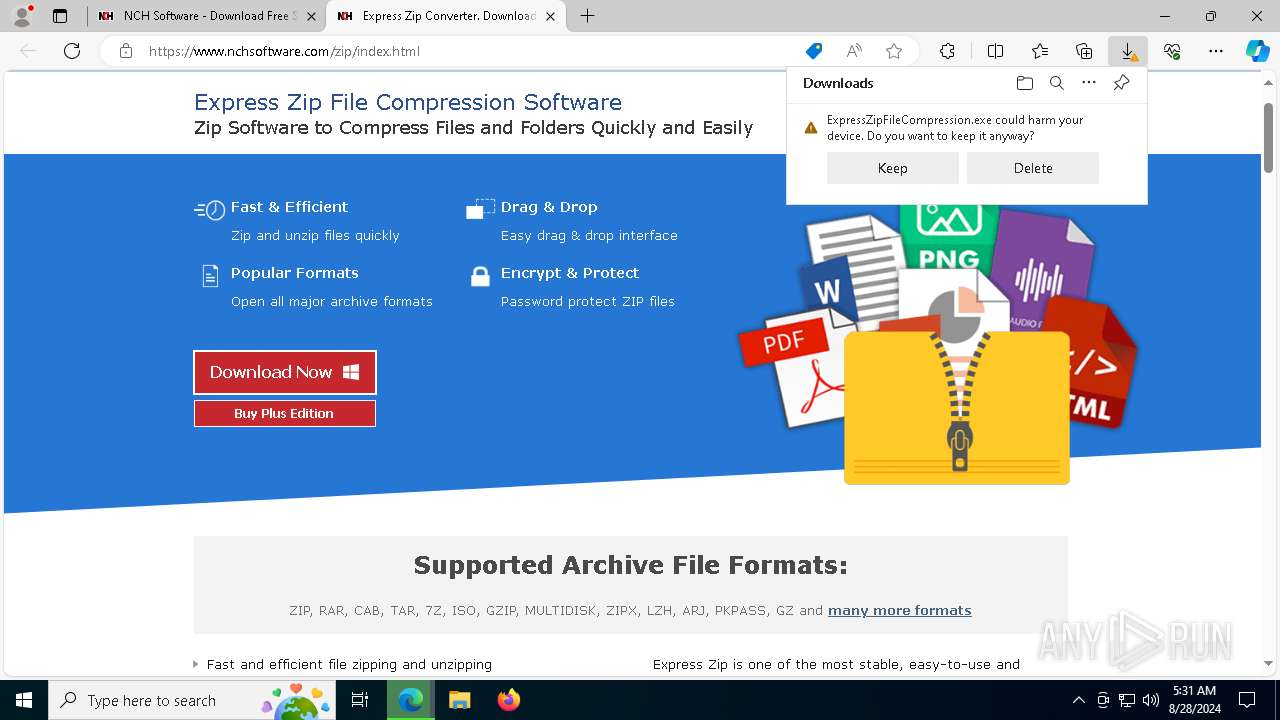The width and height of the screenshot is (1280, 720).
Task: Open more options in Downloads panel
Action: click(x=1089, y=83)
